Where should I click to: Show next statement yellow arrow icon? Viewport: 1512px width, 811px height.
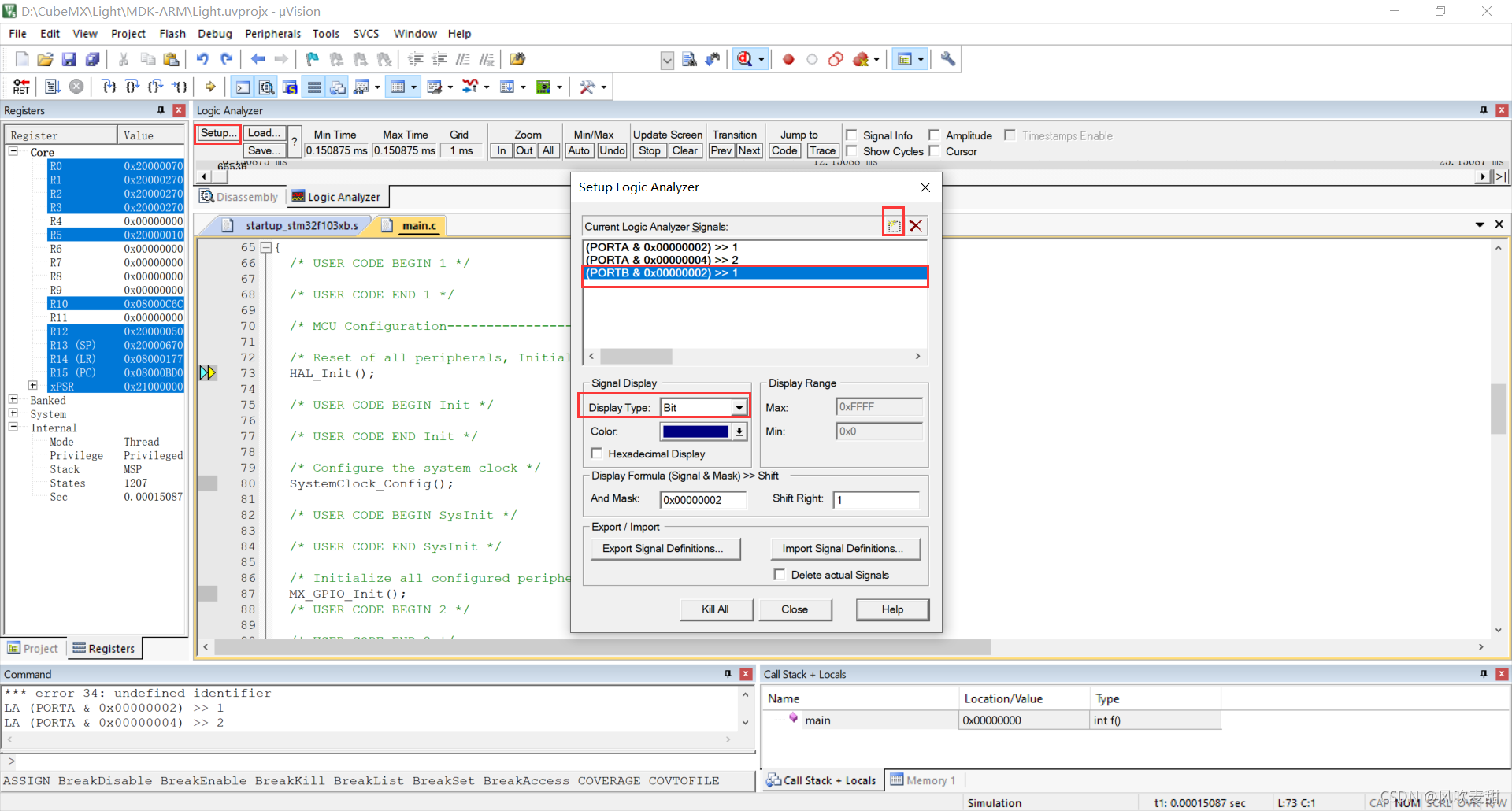pos(210,87)
